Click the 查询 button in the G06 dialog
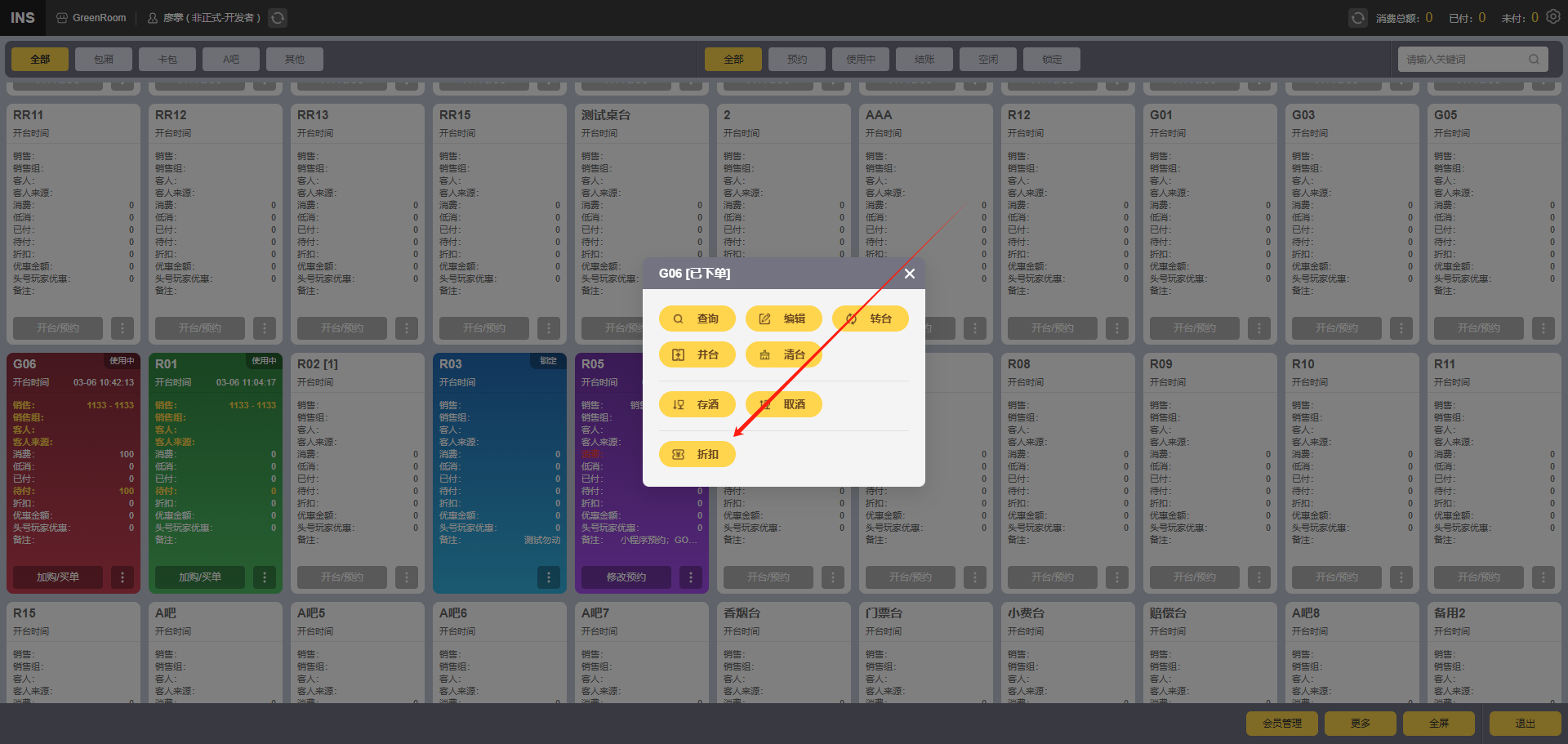Viewport: 1568px width, 744px height. click(697, 319)
